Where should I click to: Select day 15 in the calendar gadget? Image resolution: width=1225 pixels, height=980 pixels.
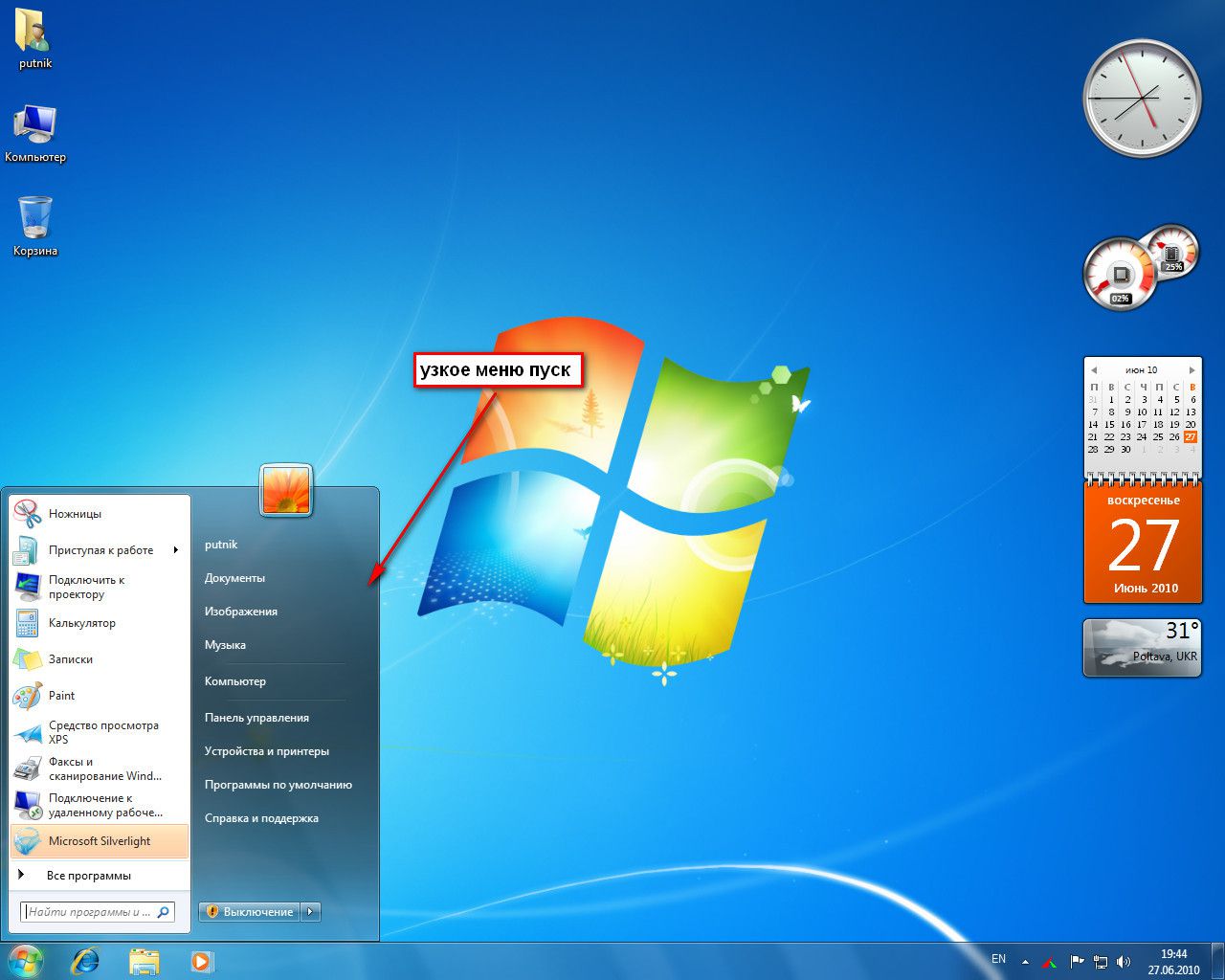1109,424
